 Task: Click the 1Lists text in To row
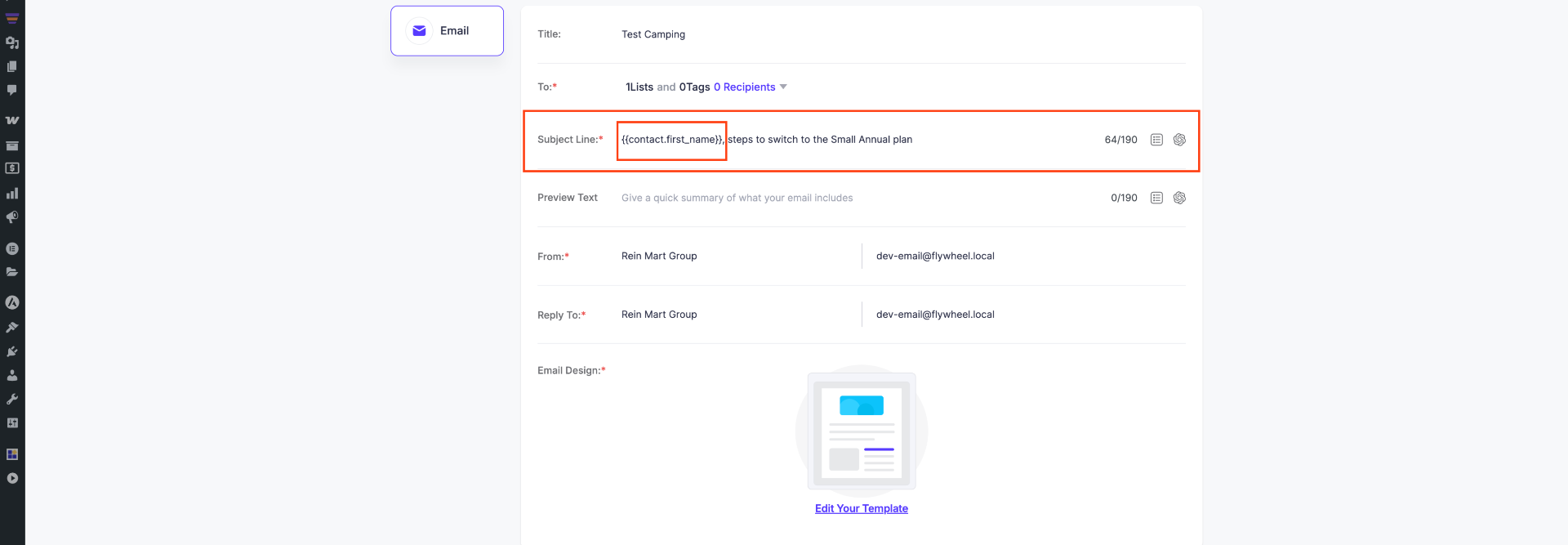pos(639,87)
